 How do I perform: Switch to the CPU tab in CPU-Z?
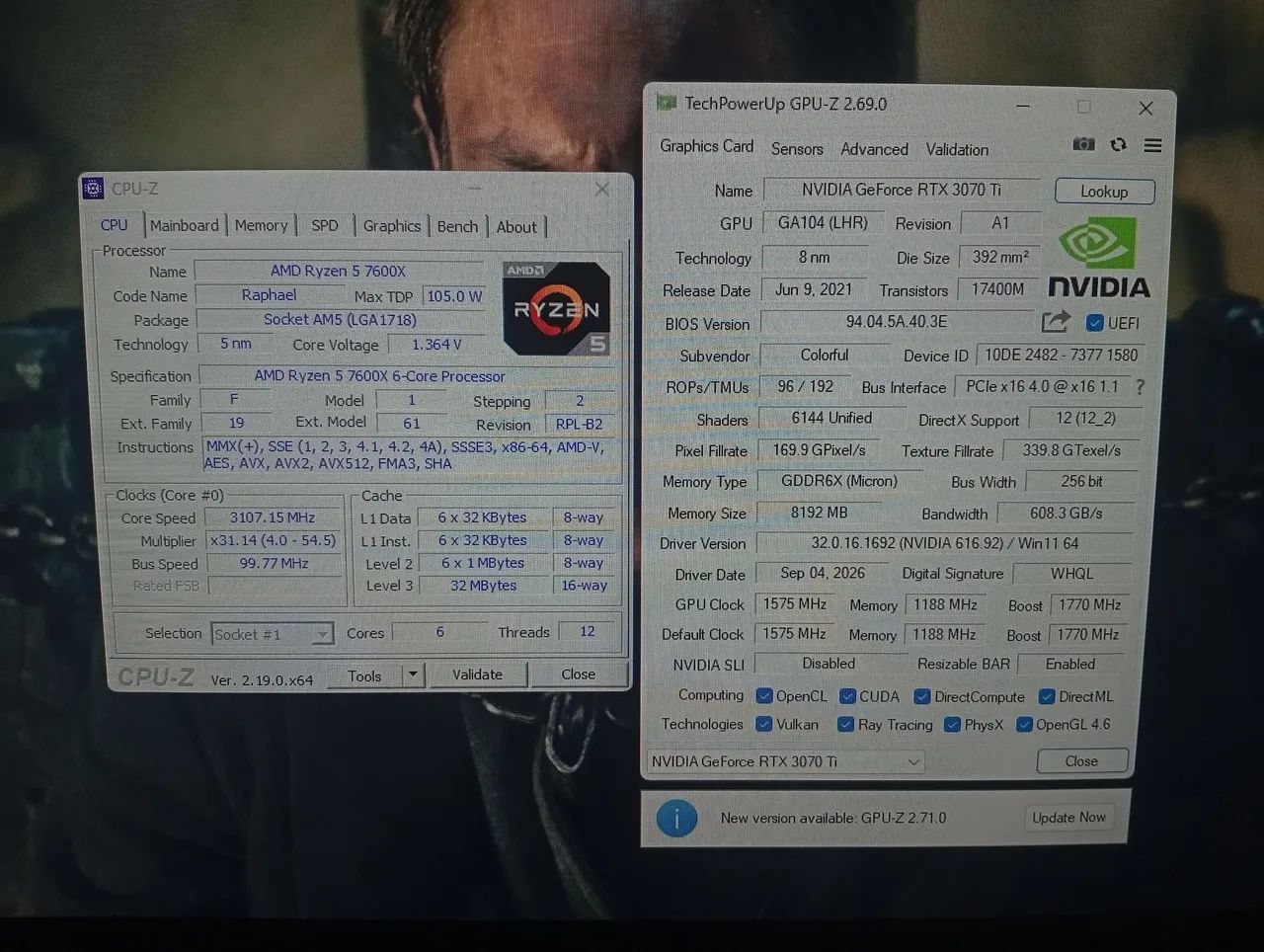[x=115, y=225]
